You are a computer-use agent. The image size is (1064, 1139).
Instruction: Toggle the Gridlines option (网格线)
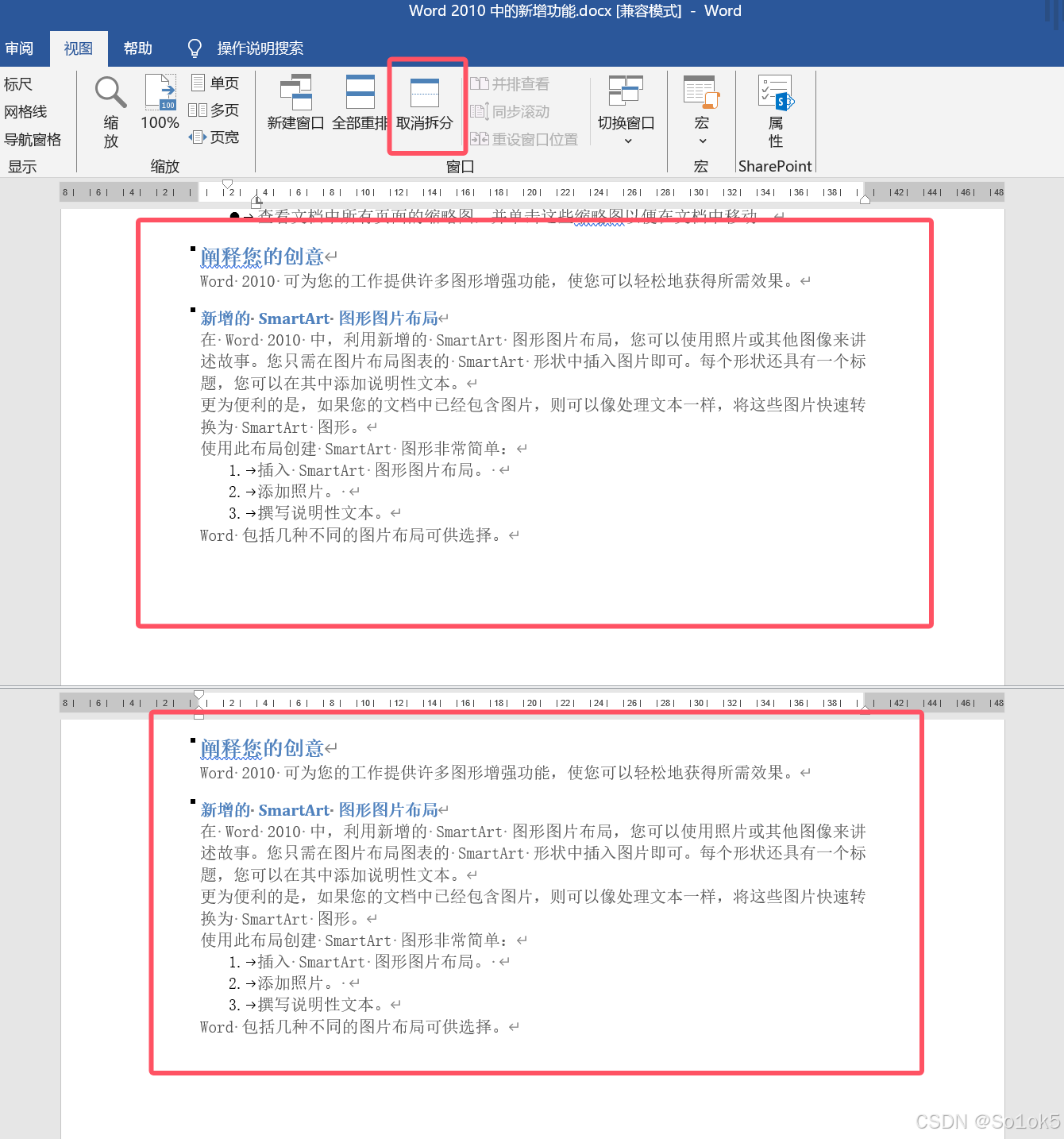[25, 112]
